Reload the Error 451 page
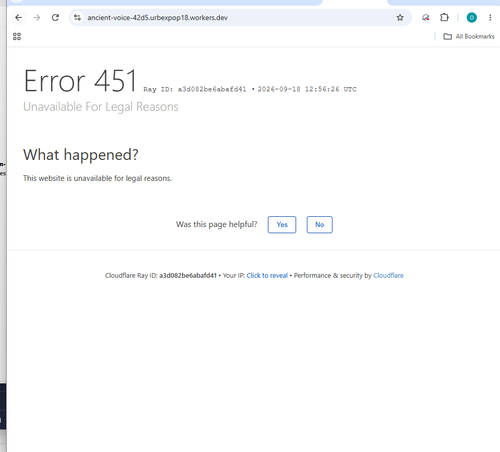This screenshot has width=500, height=452. pyautogui.click(x=55, y=18)
